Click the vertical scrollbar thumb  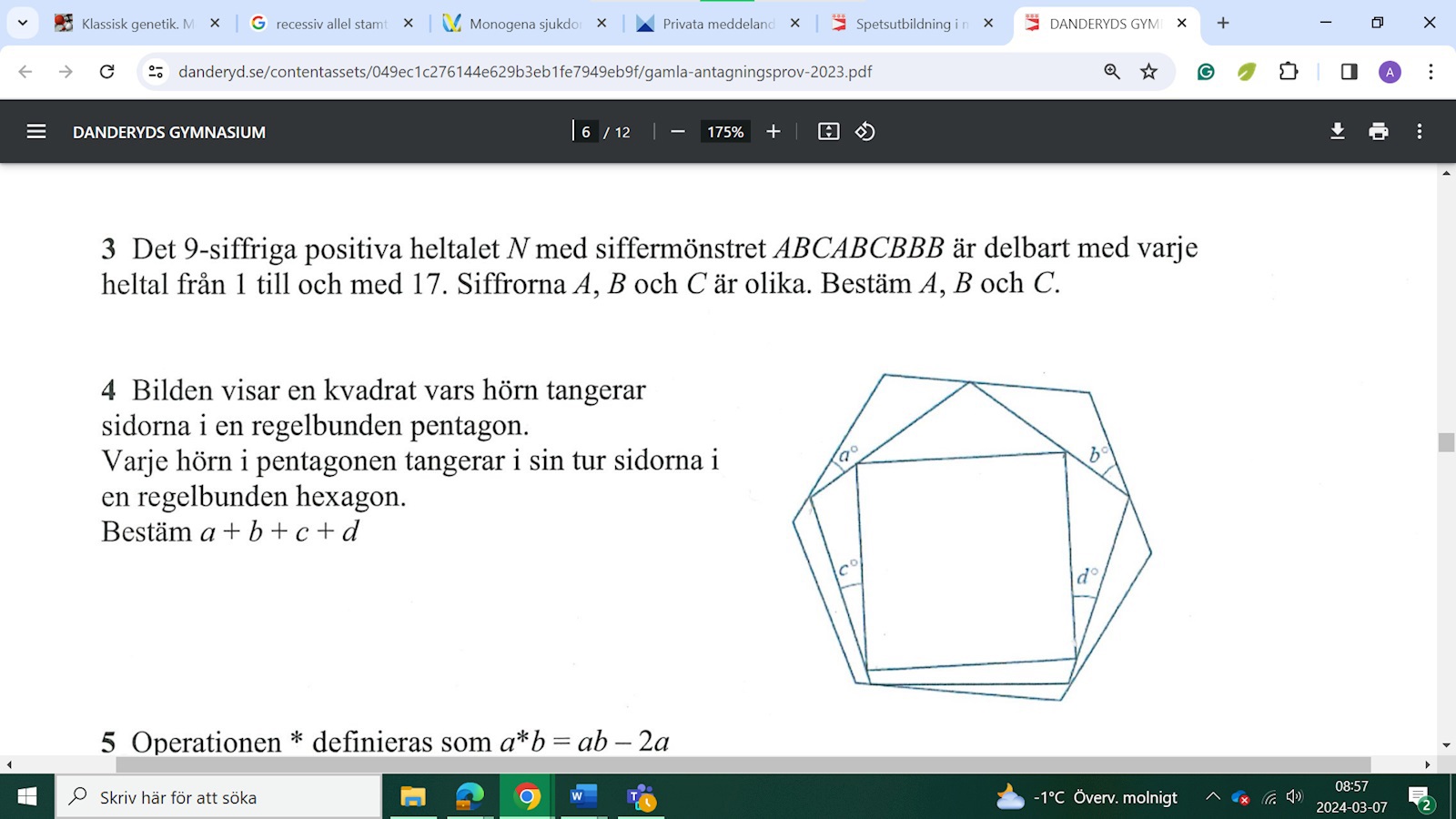tap(1446, 442)
